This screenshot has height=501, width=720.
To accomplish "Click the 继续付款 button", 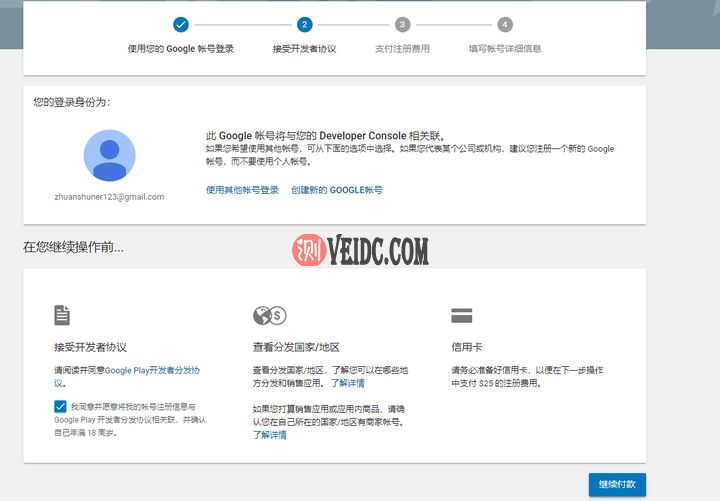I will (617, 484).
